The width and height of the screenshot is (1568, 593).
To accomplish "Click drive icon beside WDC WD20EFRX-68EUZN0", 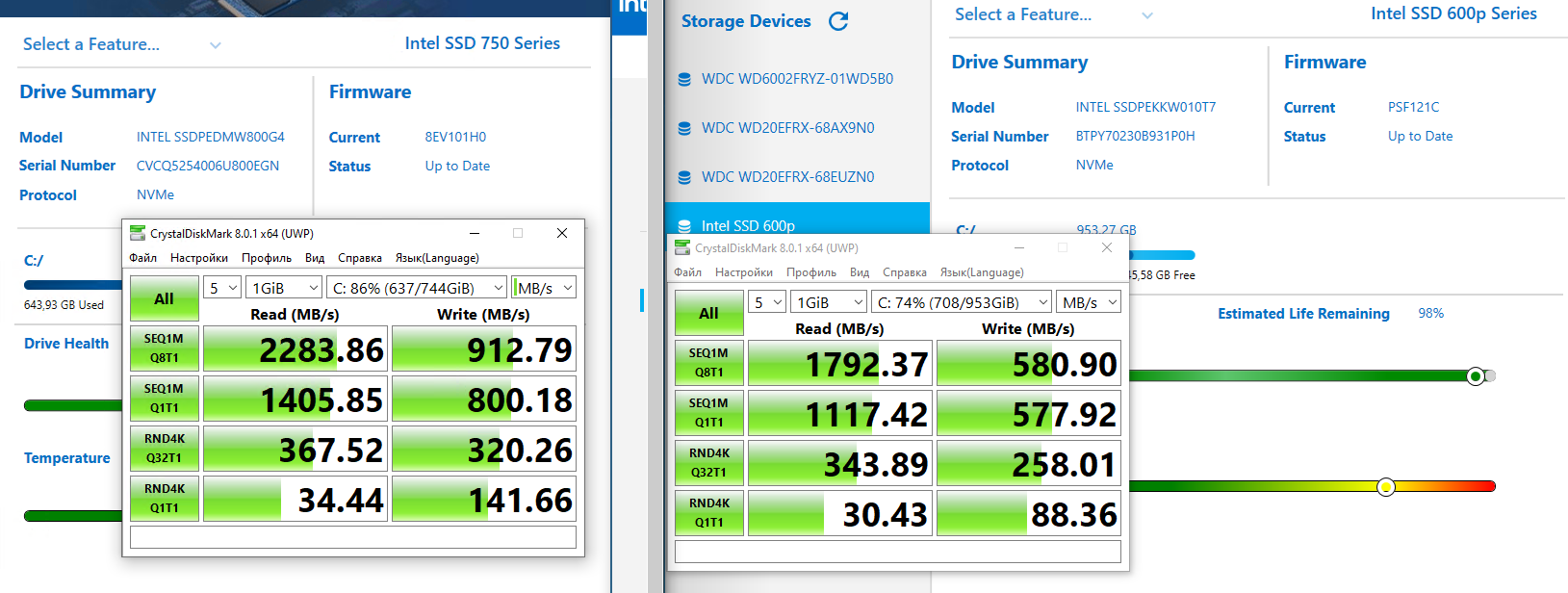I will click(684, 177).
